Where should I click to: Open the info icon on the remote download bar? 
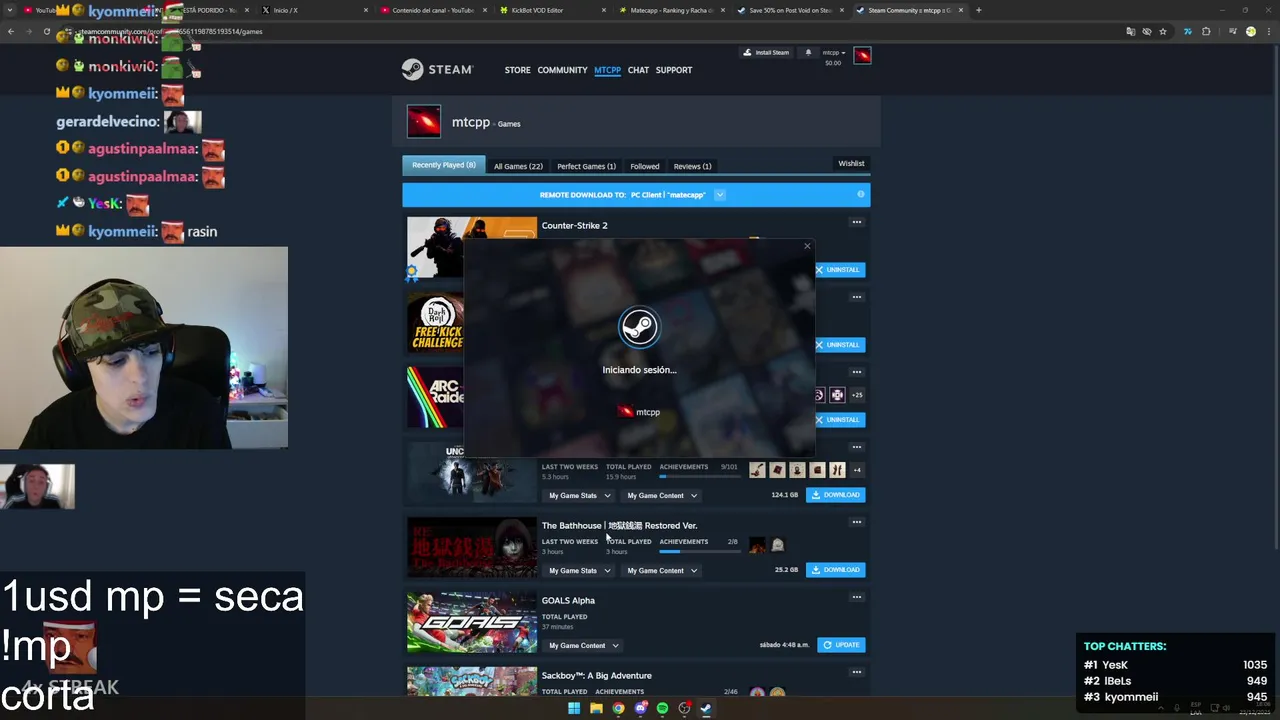click(860, 194)
